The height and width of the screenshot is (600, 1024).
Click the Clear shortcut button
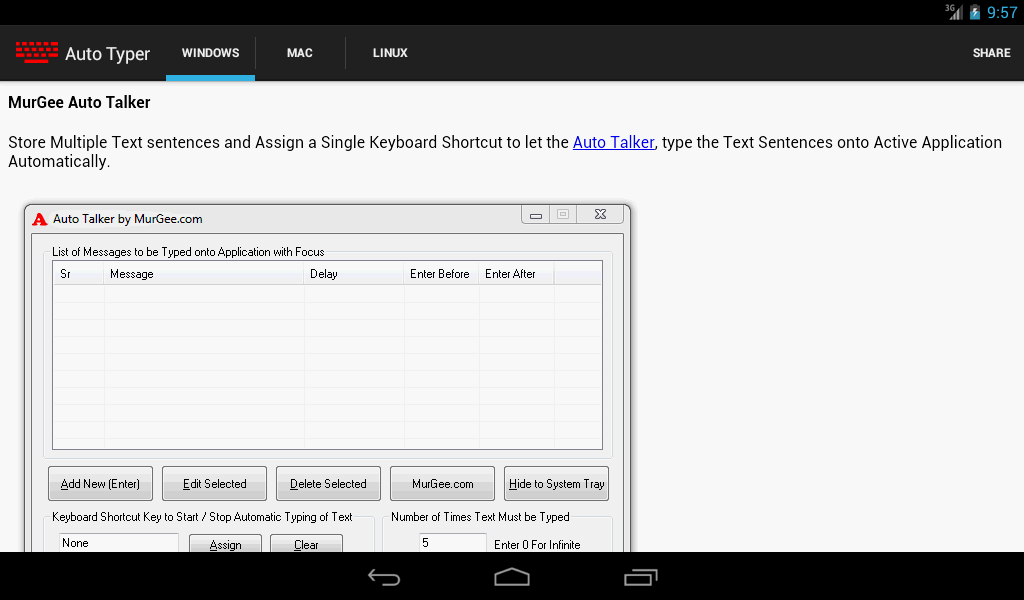click(306, 544)
